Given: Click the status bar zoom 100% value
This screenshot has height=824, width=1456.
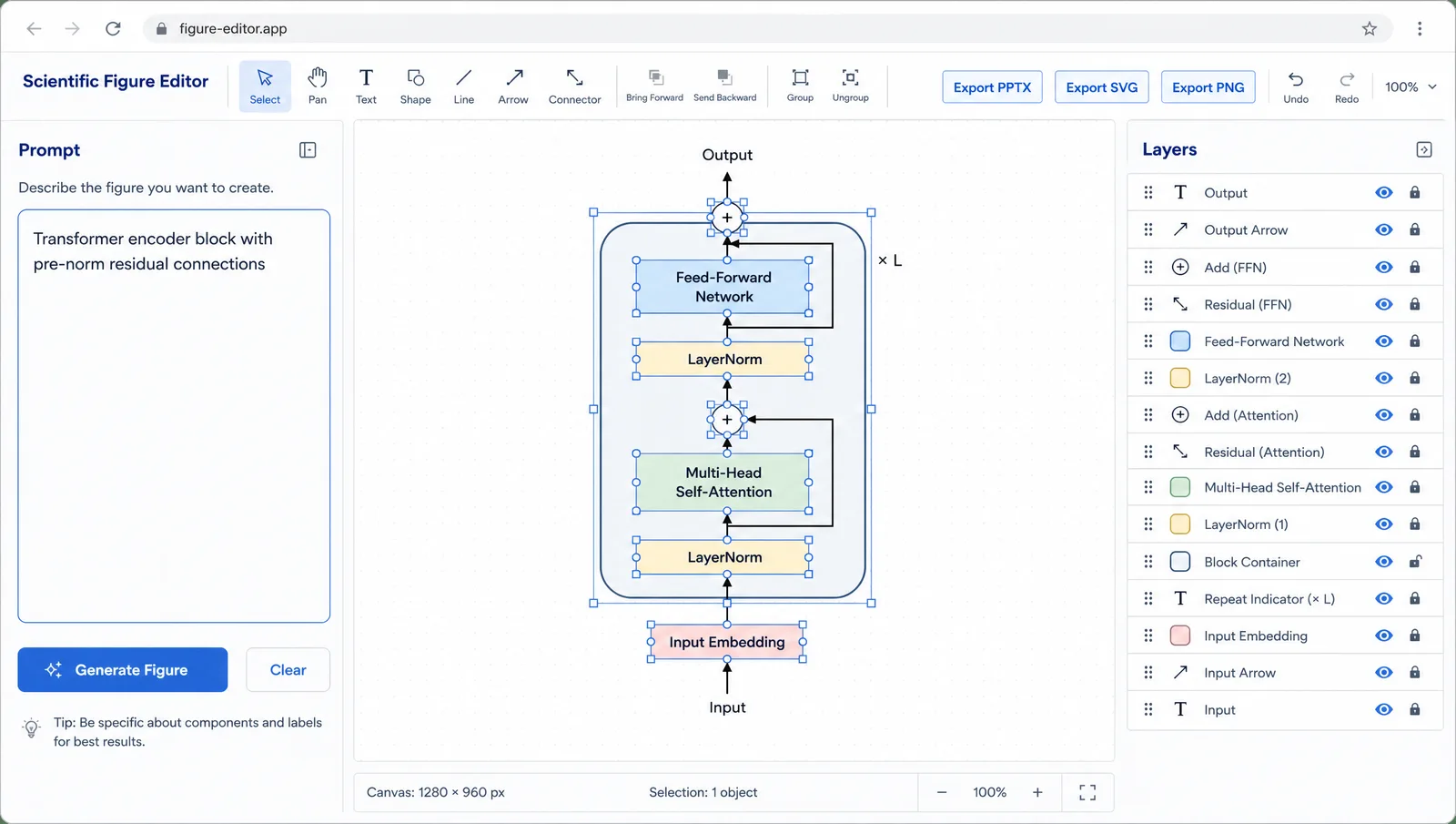Looking at the screenshot, I should 989,792.
